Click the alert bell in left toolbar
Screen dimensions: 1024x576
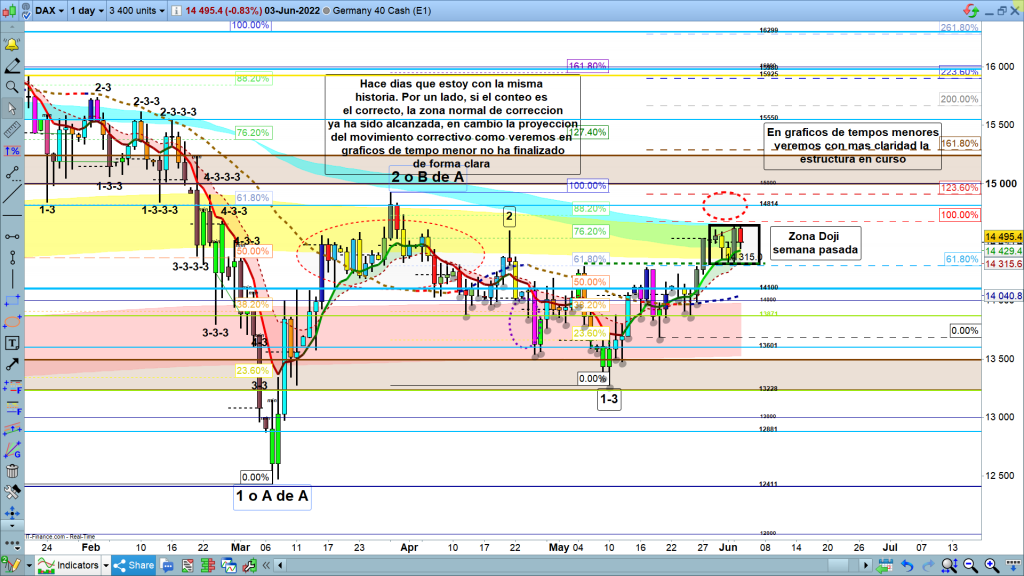tap(13, 46)
